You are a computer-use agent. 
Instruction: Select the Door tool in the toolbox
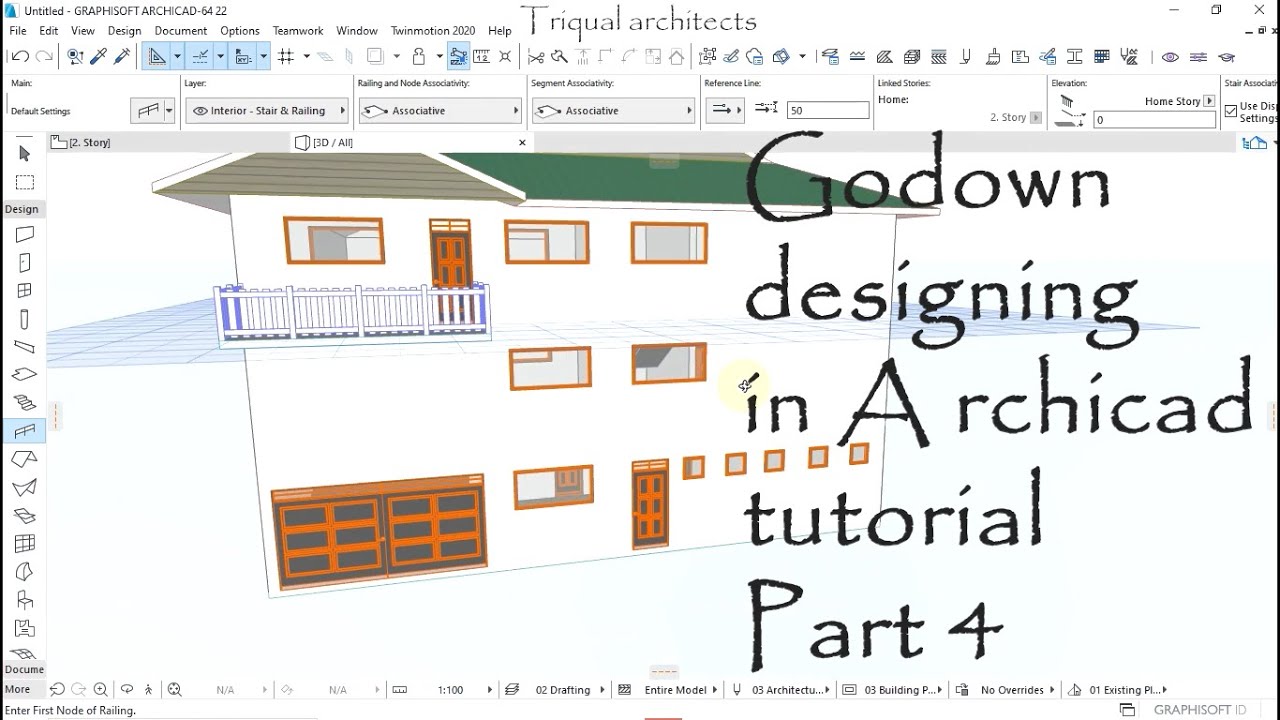pyautogui.click(x=25, y=263)
